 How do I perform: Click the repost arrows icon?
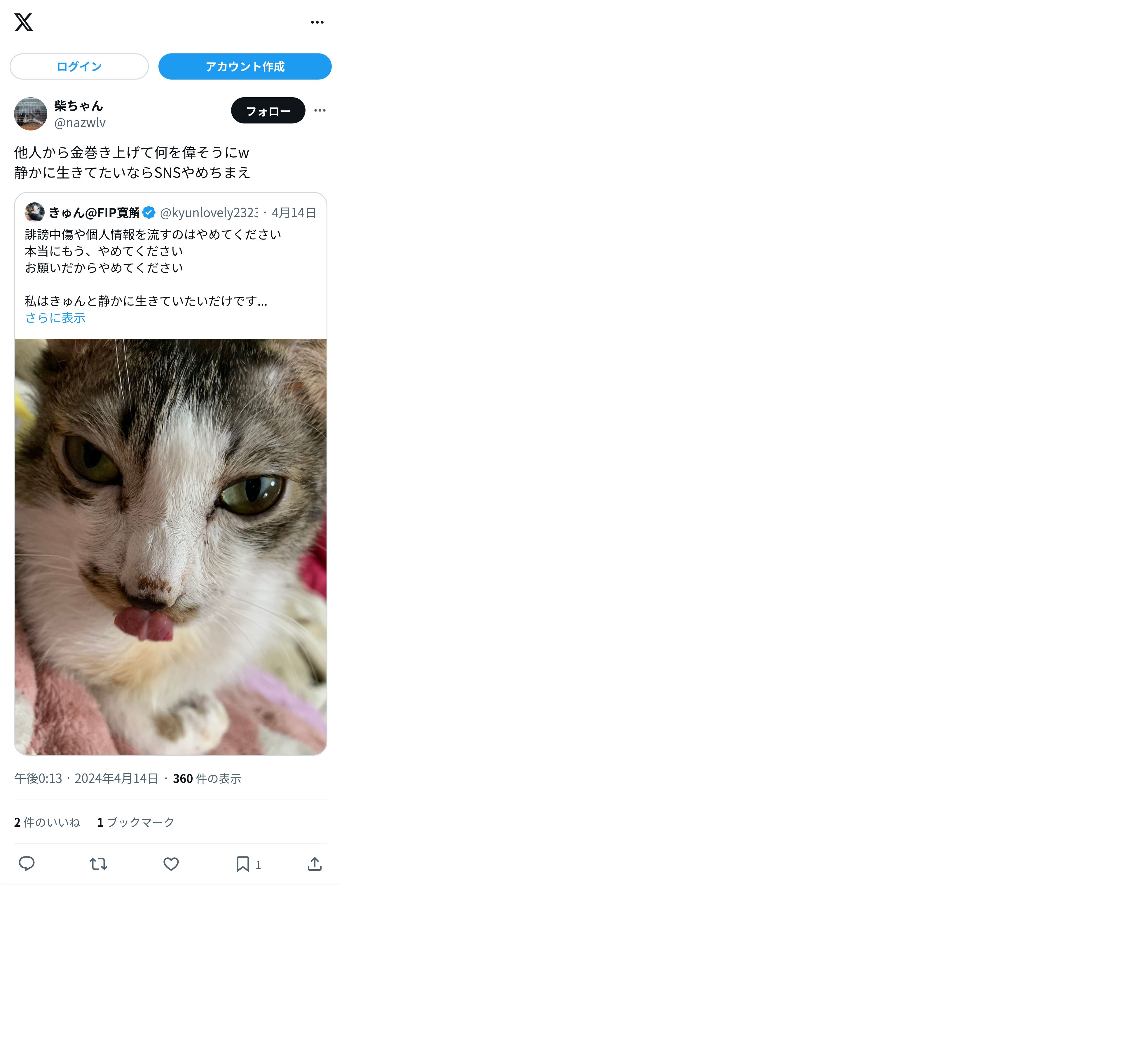pyautogui.click(x=99, y=864)
